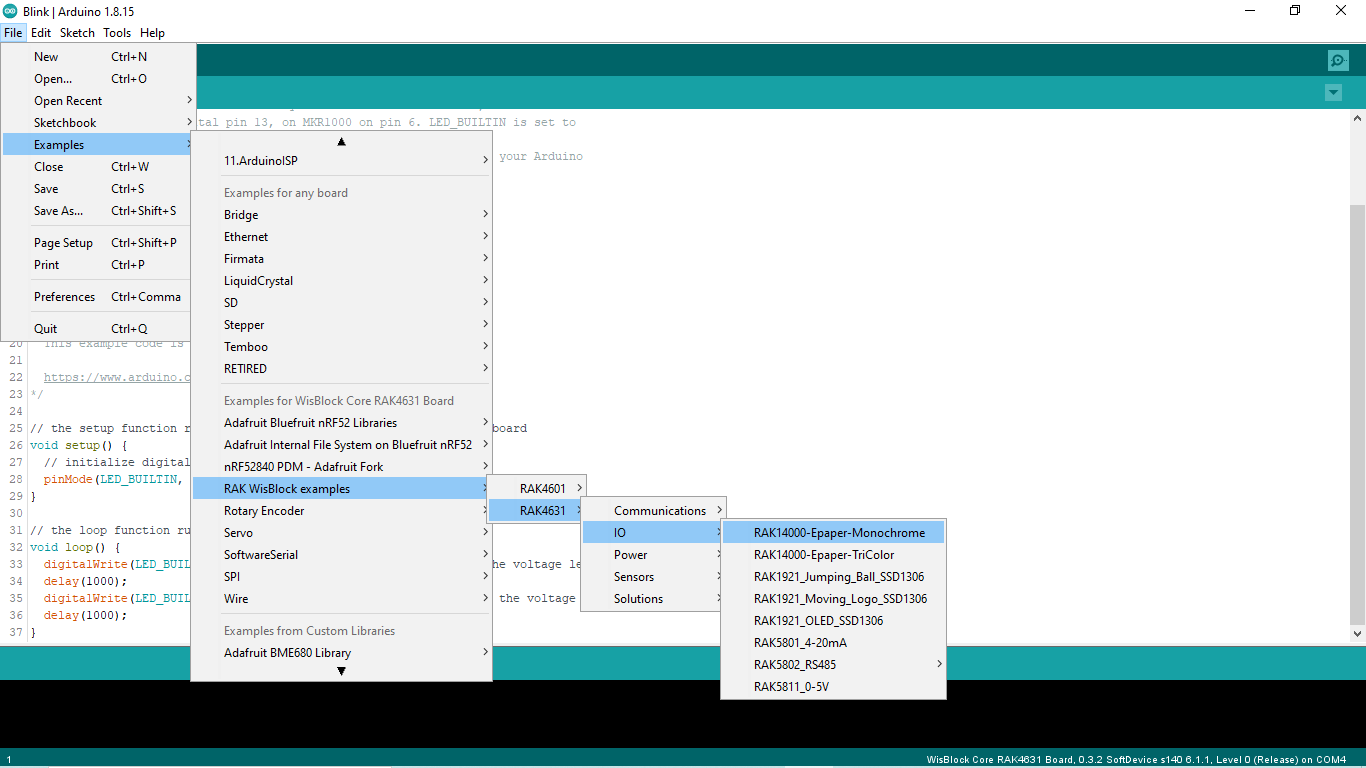Image resolution: width=1366 pixels, height=768 pixels.
Task: Choose Print from the File menu
Action: (98, 265)
